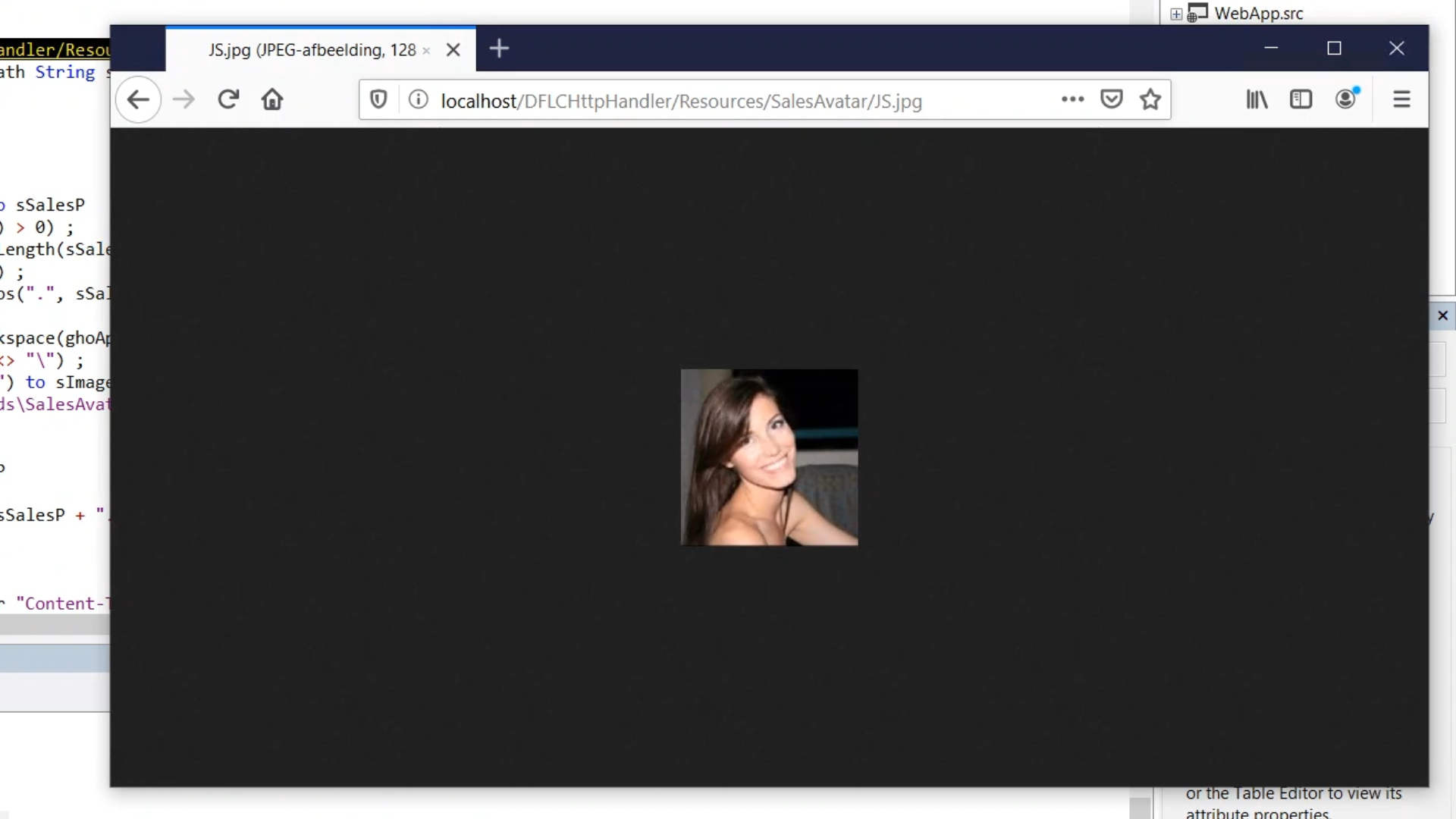Click the Forward navigation arrow
The width and height of the screenshot is (1456, 819).
pos(184,99)
